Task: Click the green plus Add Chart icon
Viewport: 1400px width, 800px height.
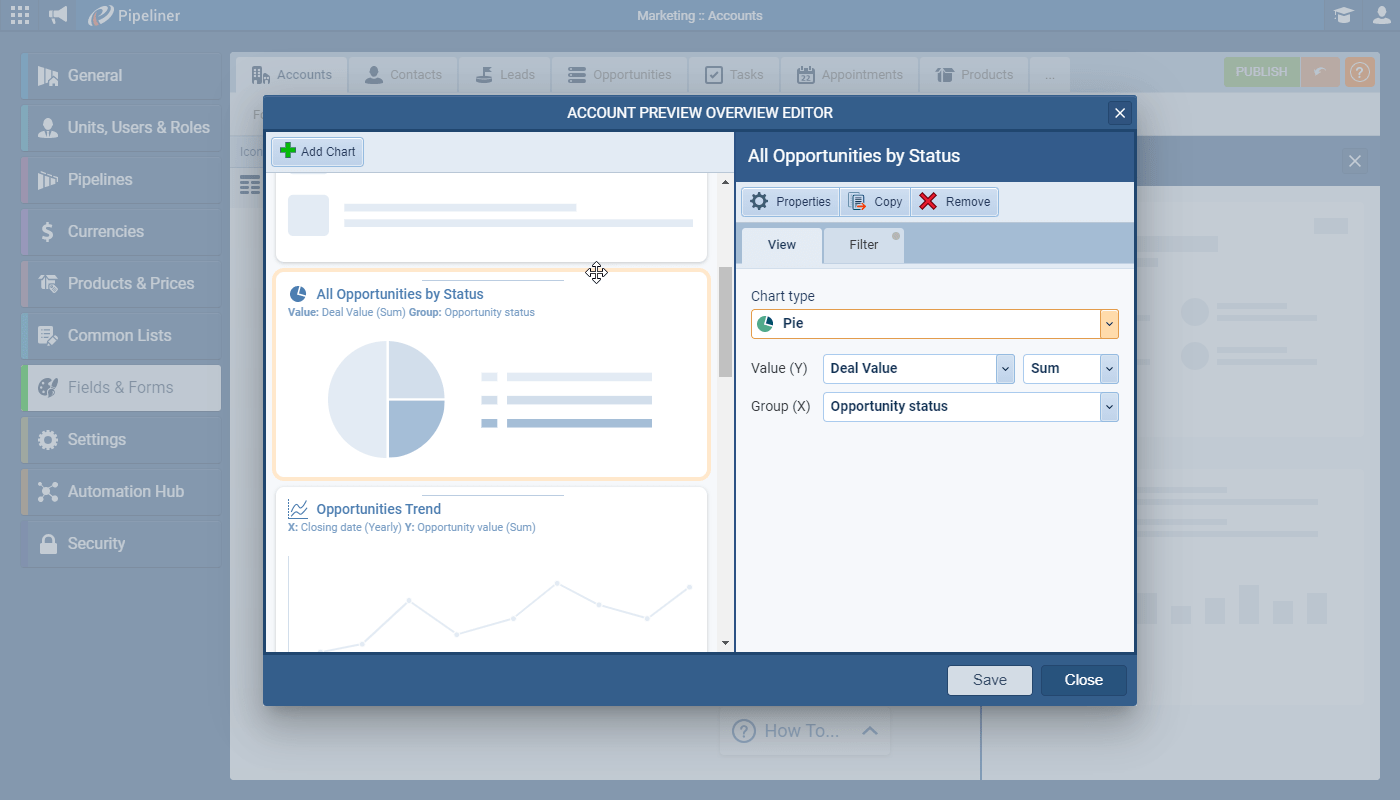Action: pos(288,151)
